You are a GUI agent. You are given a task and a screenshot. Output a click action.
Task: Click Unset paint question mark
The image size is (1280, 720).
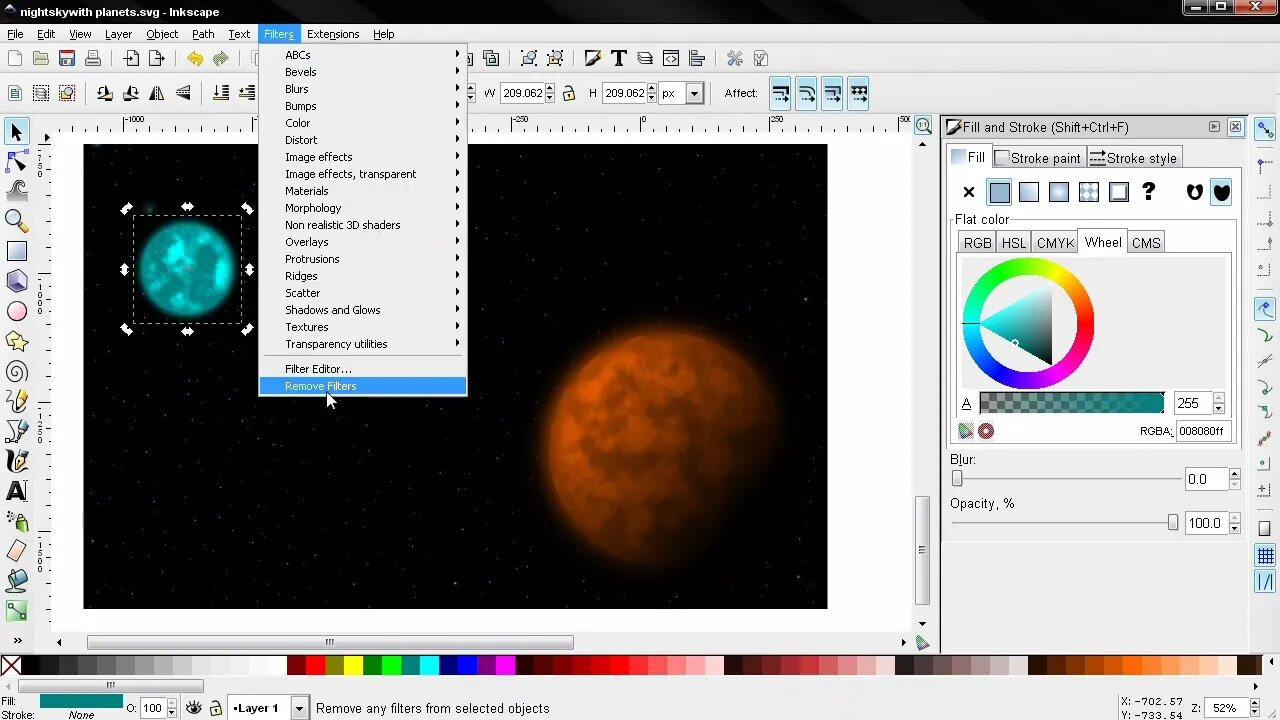(x=1148, y=192)
